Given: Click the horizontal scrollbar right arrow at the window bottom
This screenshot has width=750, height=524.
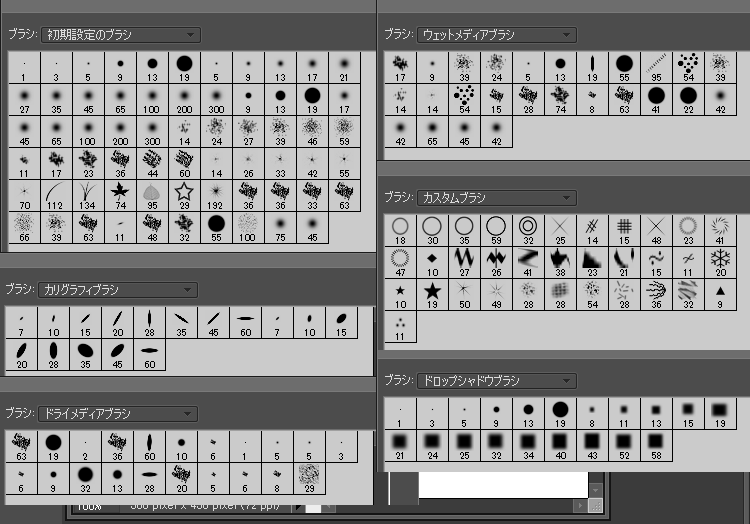Looking at the screenshot, I should (580, 506).
